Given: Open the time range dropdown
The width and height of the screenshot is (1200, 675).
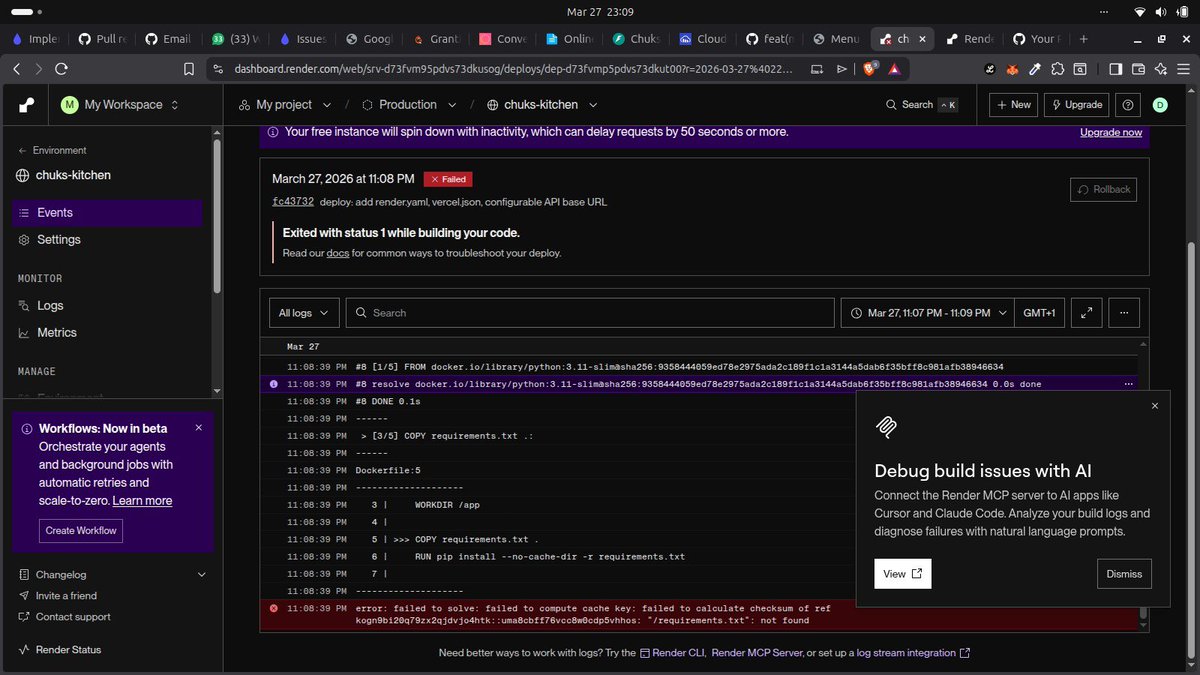Looking at the screenshot, I should [x=927, y=313].
